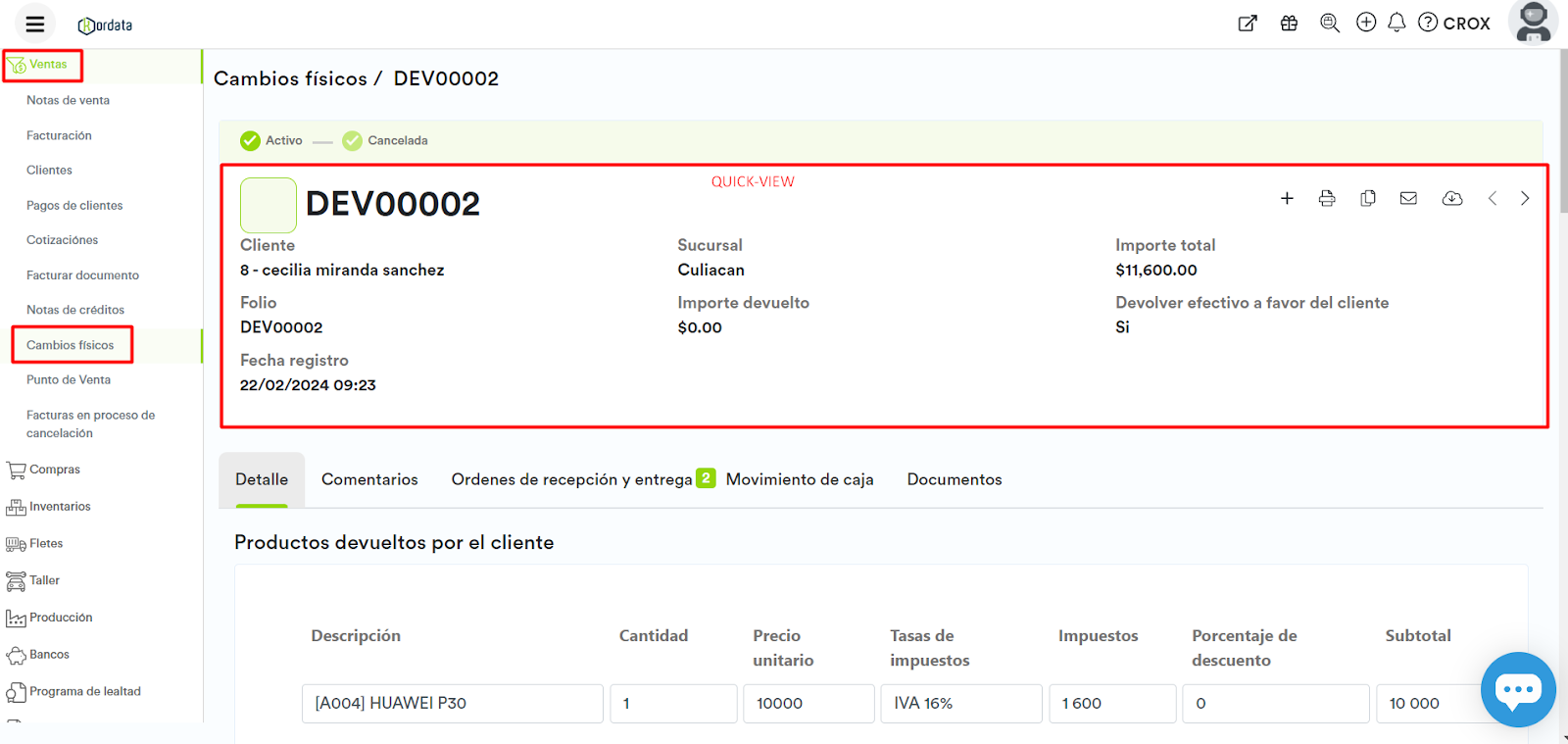
Task: Go to previous record arrow
Action: tap(1493, 199)
